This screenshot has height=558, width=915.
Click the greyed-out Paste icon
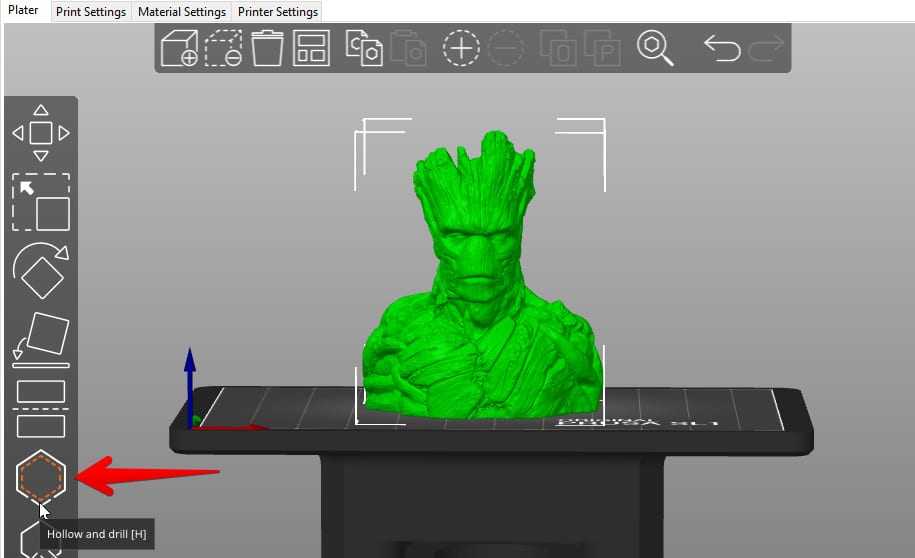click(408, 48)
